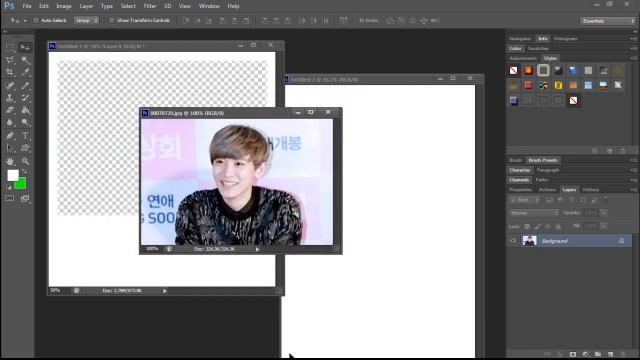The image size is (640, 360).
Task: Add a layer mask in Layers panel
Action: tap(573, 354)
